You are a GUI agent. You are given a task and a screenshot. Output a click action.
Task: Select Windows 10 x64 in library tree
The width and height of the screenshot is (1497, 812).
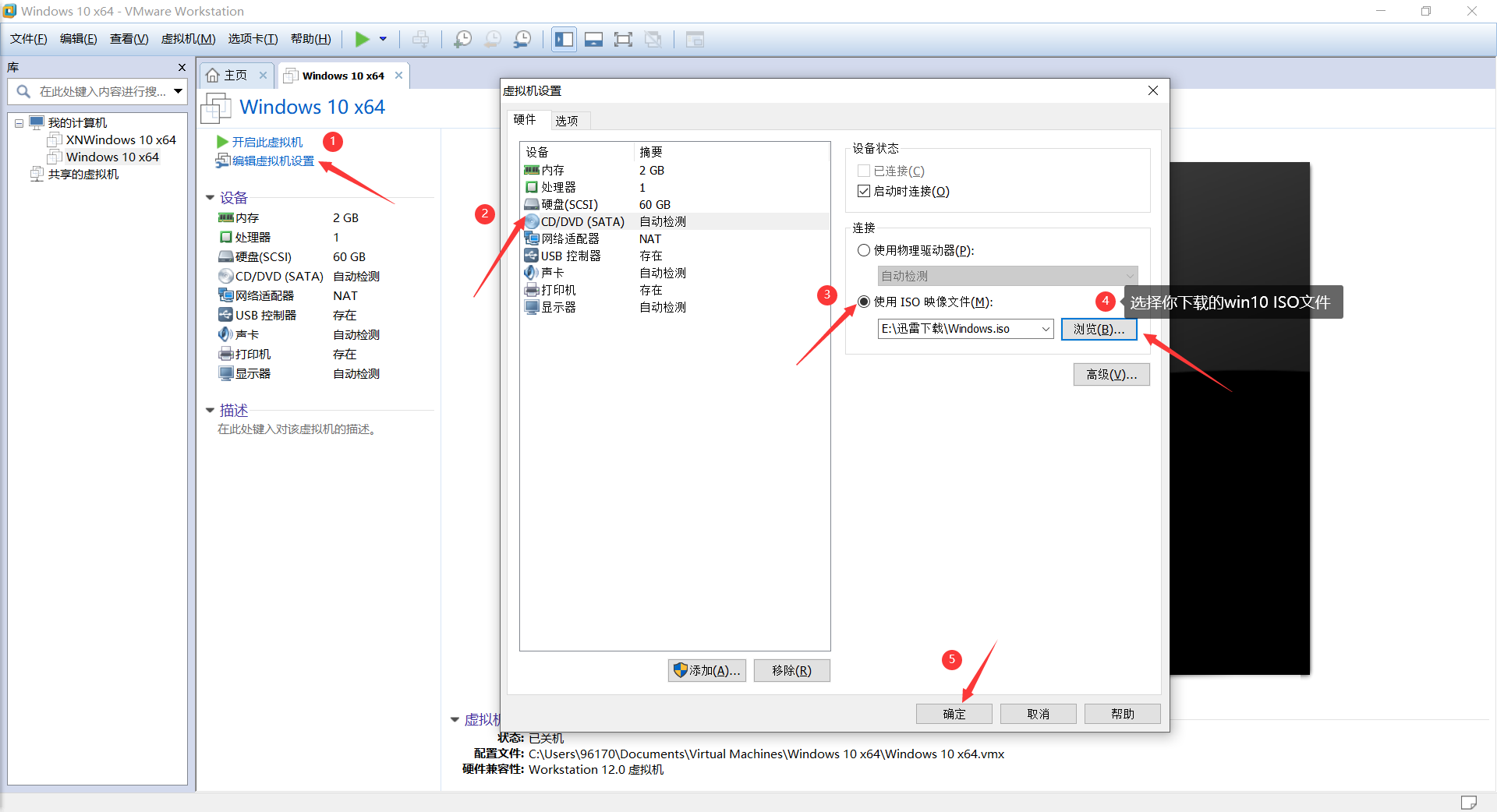pyautogui.click(x=112, y=157)
